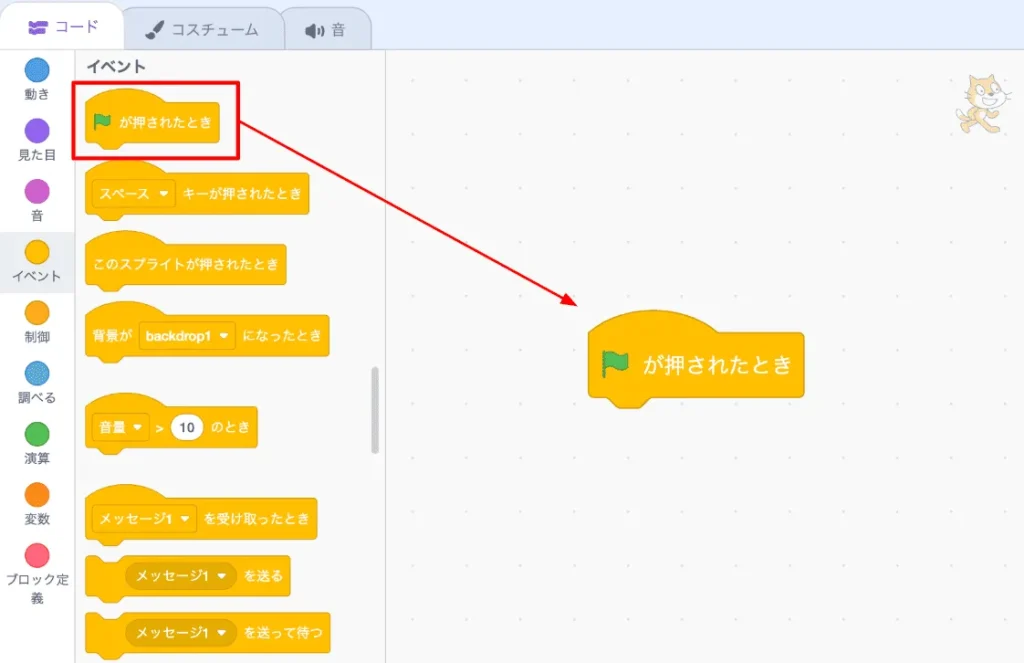
Task: Select the 演算 green category circle
Action: (x=37, y=434)
